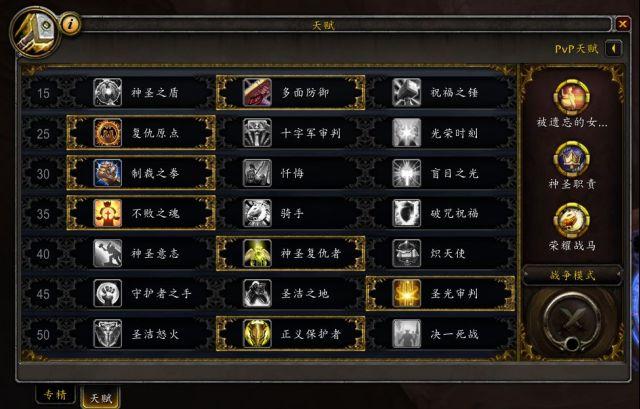Click the paladin class portrait emblem
Screen dimensions: 640x409
pos(36,32)
